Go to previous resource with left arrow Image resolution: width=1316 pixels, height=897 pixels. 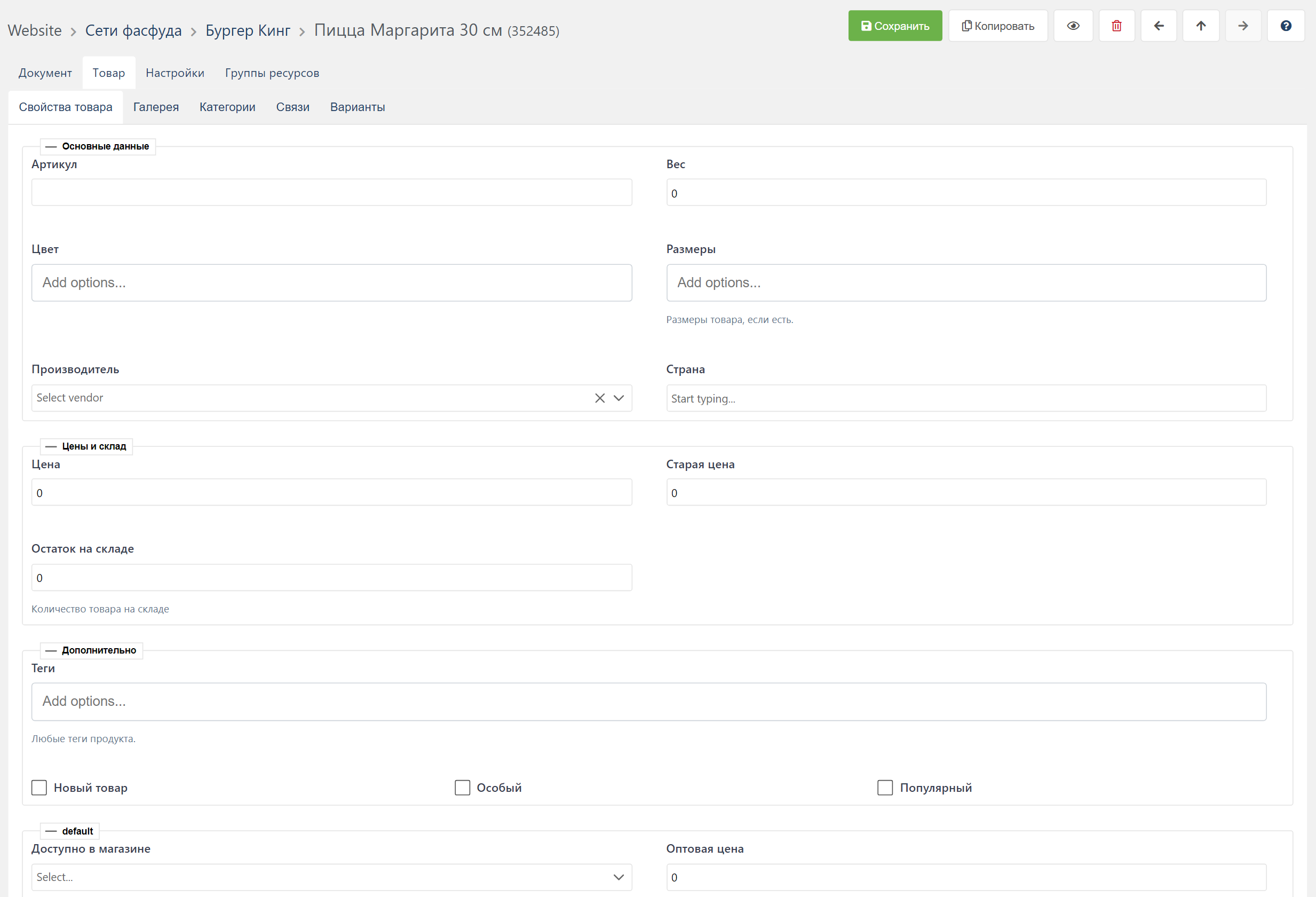click(1159, 26)
